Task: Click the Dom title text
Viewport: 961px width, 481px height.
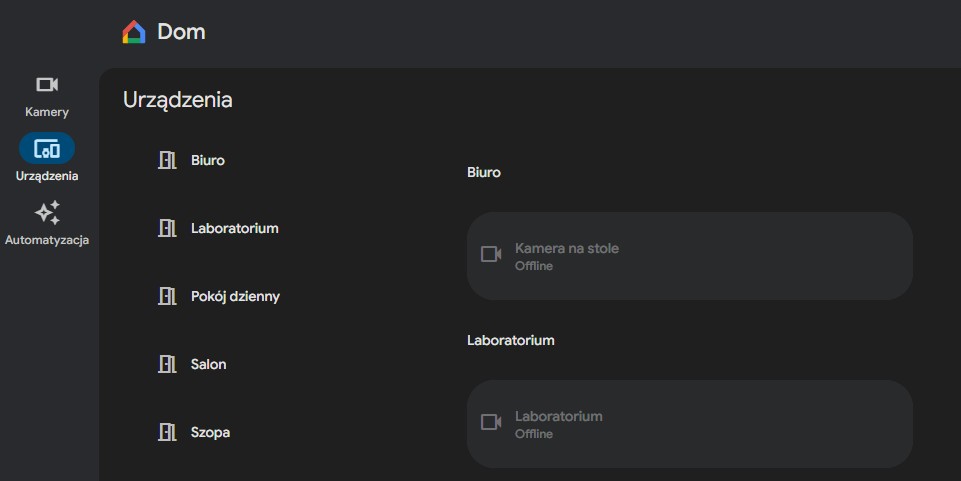Action: [x=181, y=32]
